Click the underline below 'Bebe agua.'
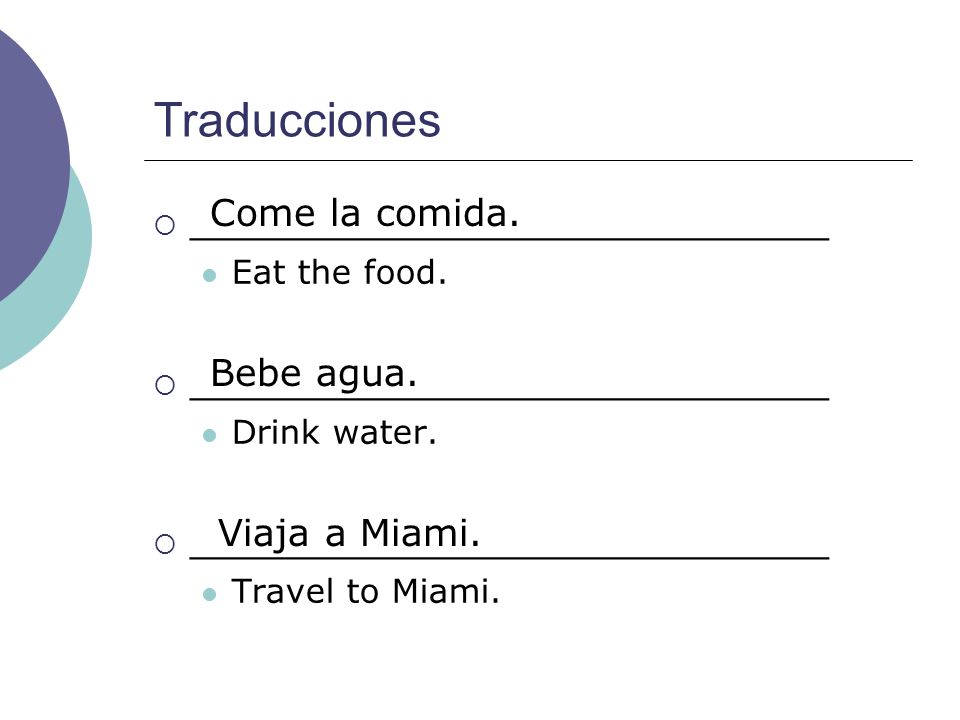 click(509, 399)
